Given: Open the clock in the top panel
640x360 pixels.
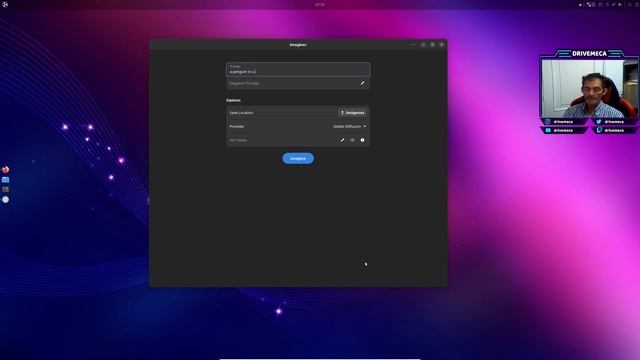Looking at the screenshot, I should tap(320, 4).
